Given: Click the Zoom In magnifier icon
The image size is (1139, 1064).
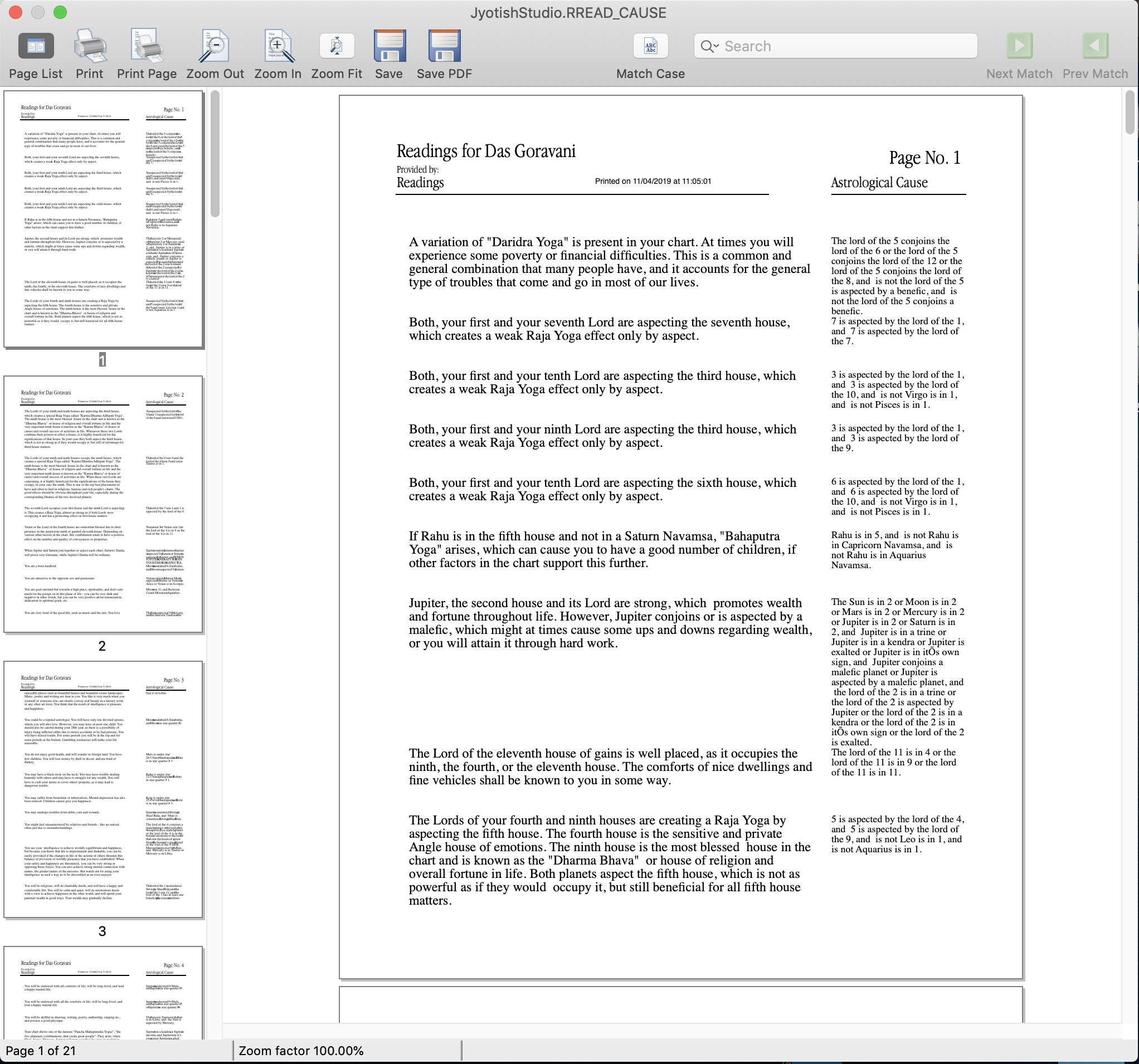Looking at the screenshot, I should (x=278, y=46).
